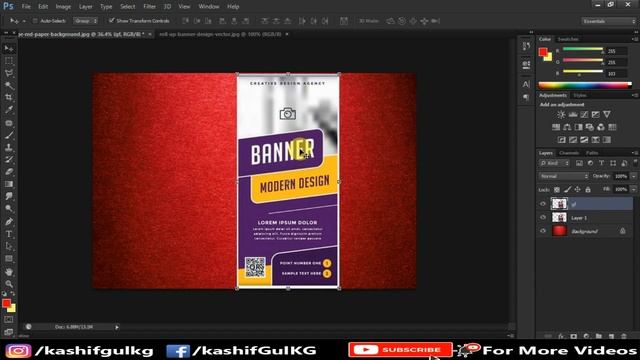The width and height of the screenshot is (640, 360).
Task: Add Curves adjustment icon
Action: pos(584,115)
